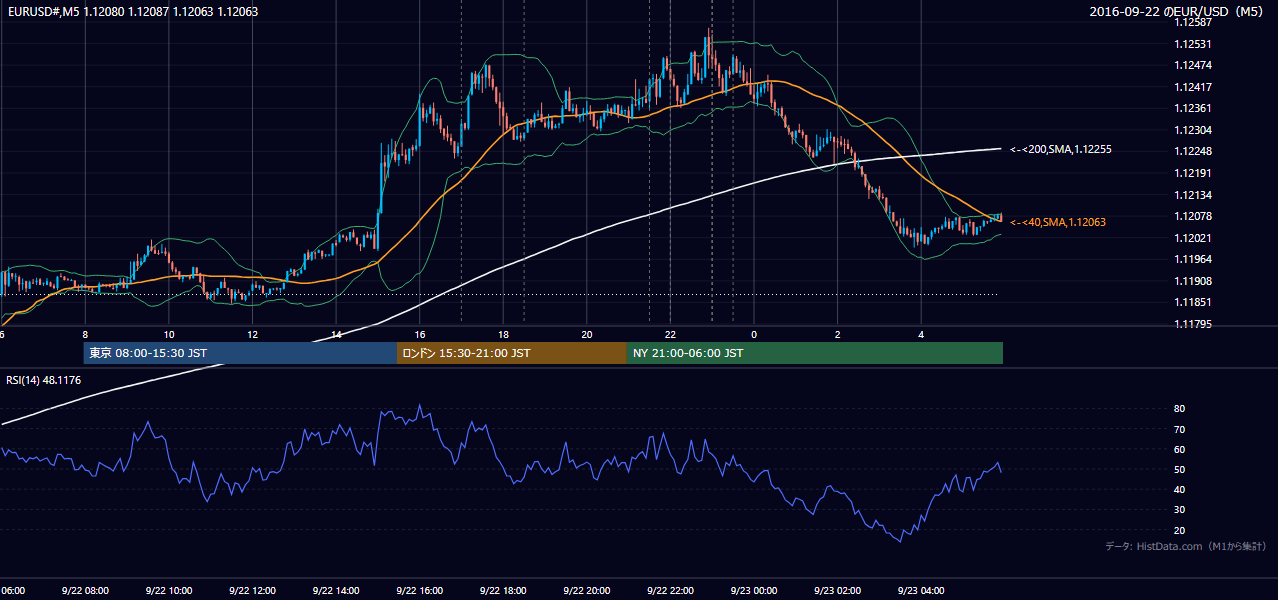This screenshot has width=1278, height=600.
Task: Select the 40 SMA value label 1.12063
Action: point(1058,222)
